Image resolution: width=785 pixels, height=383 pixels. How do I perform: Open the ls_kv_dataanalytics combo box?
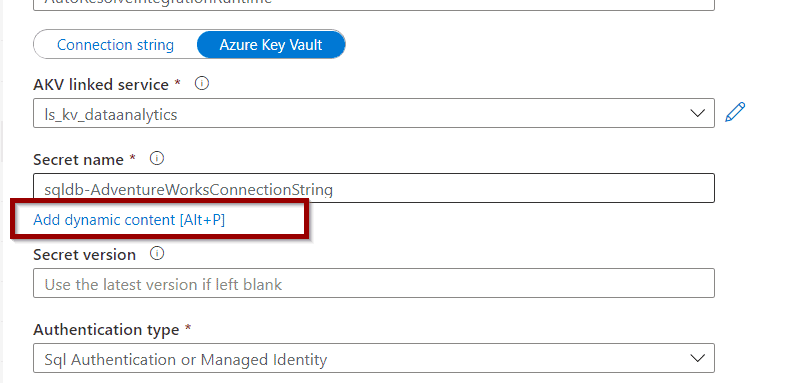(373, 113)
